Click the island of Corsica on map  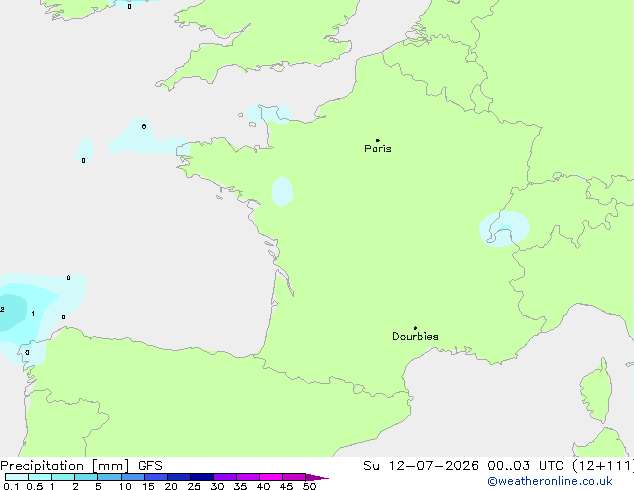pyautogui.click(x=596, y=392)
